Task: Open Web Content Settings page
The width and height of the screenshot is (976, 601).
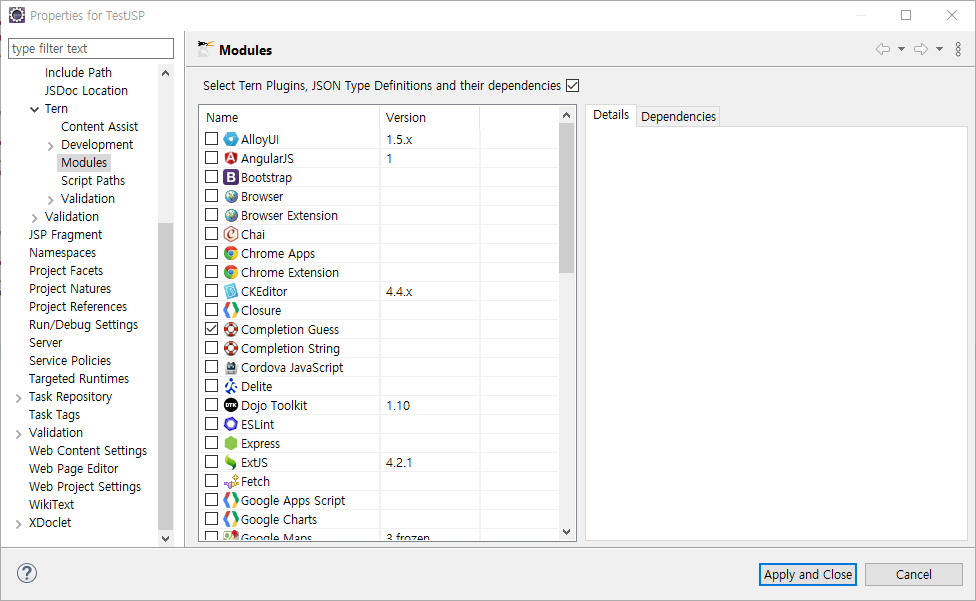Action: 88,450
